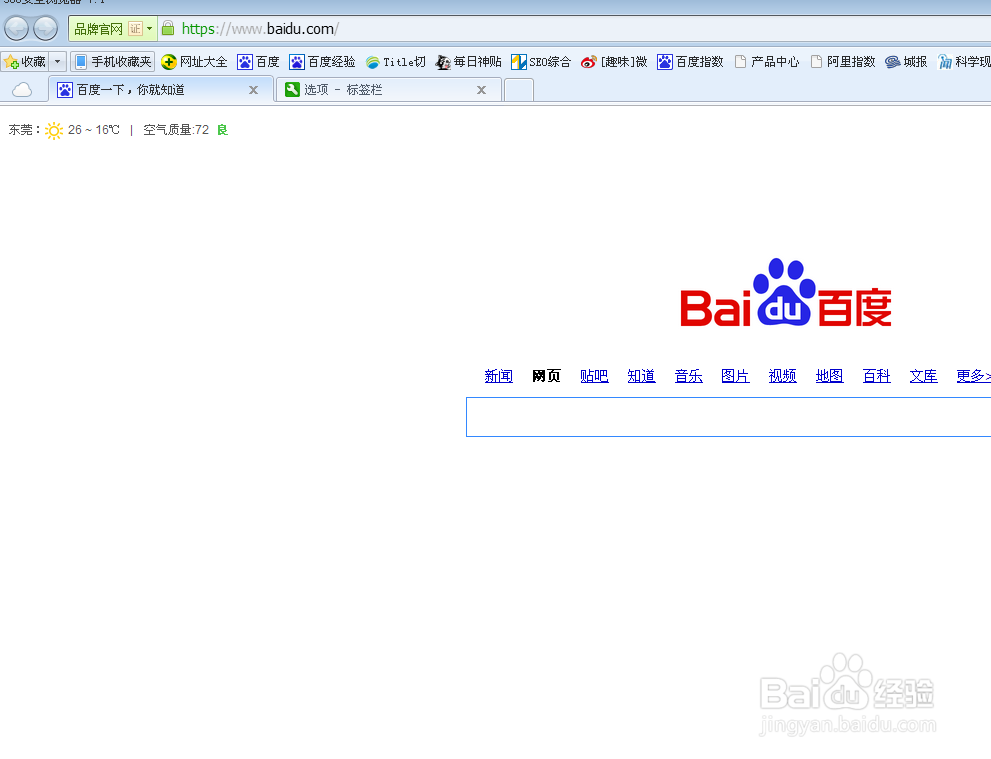Viewport: 991px width, 759px height.
Task: Open the 图片 link
Action: [x=735, y=376]
